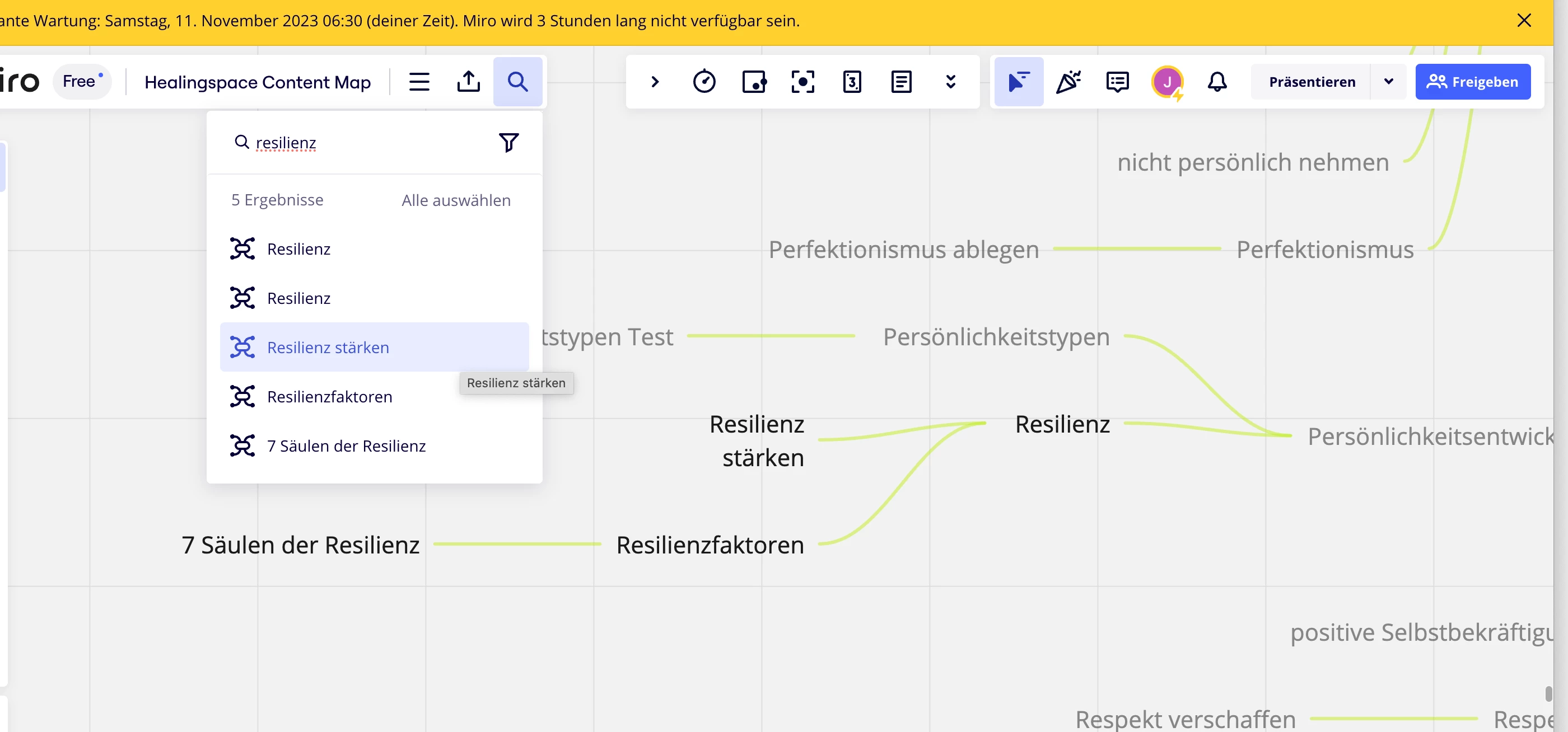Click Alle auswählen link
Image resolution: width=1568 pixels, height=732 pixels.
point(456,200)
